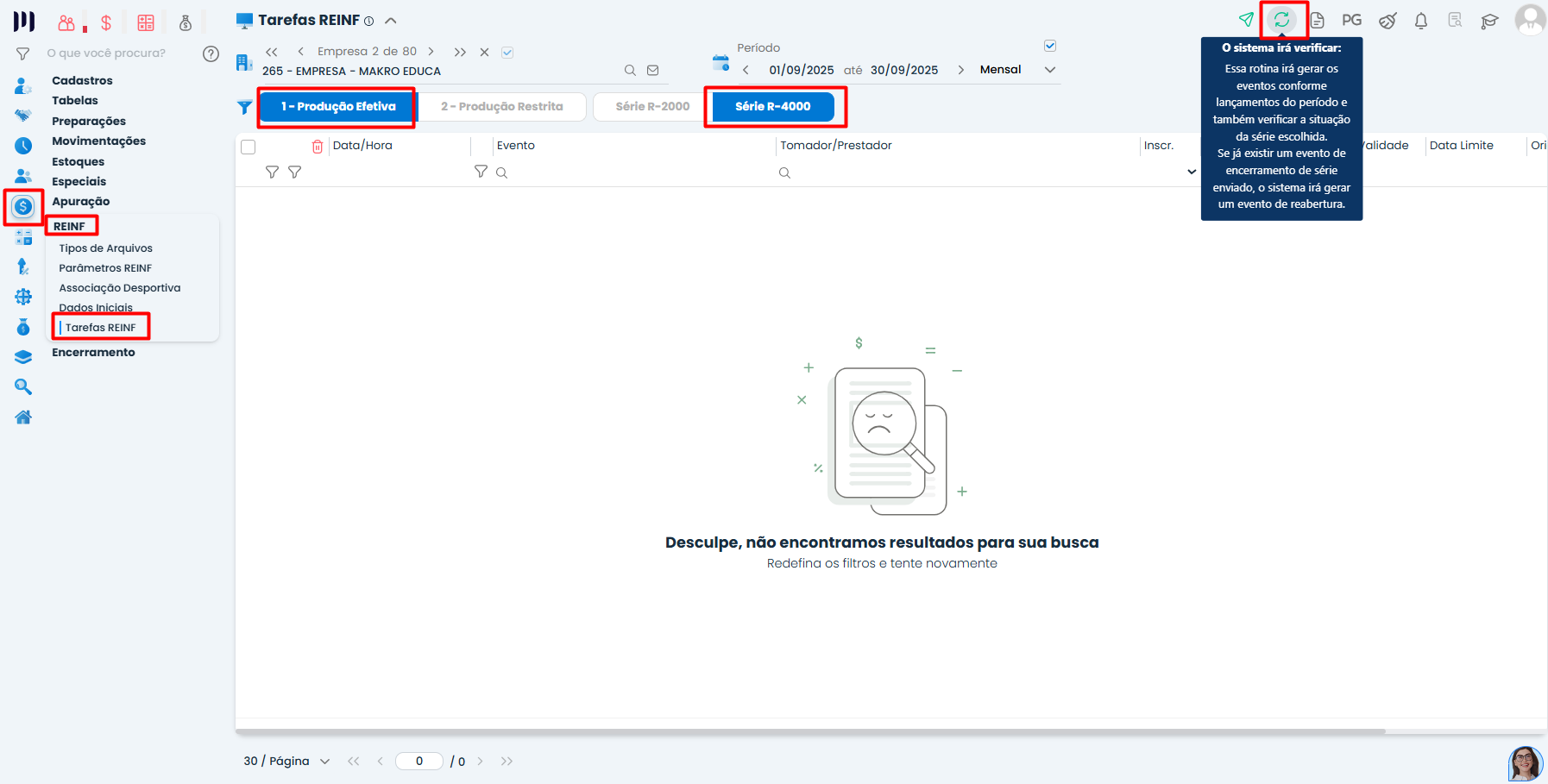Viewport: 1548px width, 784px height.
Task: Click the help question mark icon
Action: point(211,53)
